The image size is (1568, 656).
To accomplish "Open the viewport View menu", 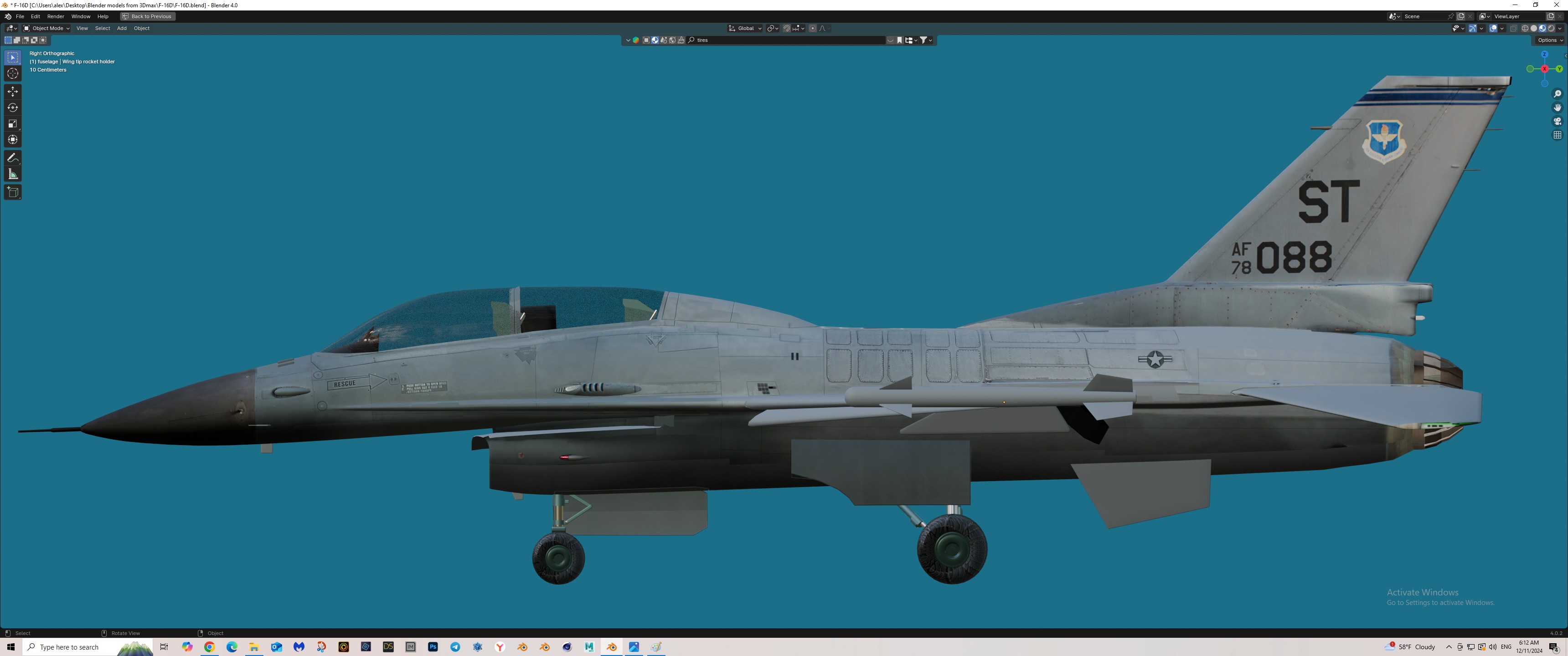I will pyautogui.click(x=82, y=29).
